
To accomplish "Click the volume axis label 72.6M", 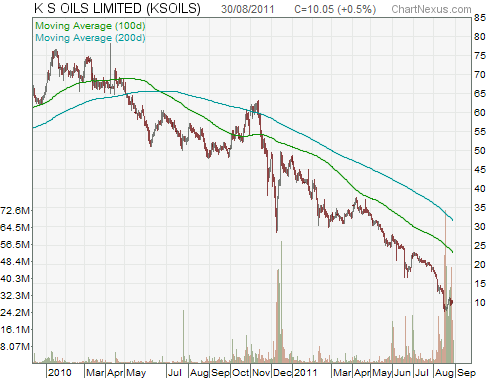I will coord(15,211).
